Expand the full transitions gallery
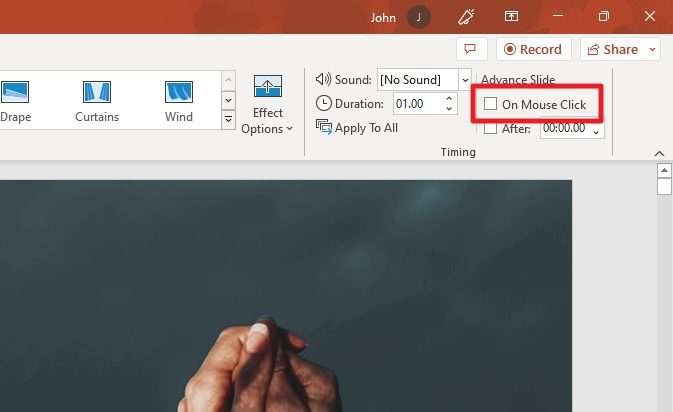Viewport: 673px width, 412px height. [x=228, y=119]
